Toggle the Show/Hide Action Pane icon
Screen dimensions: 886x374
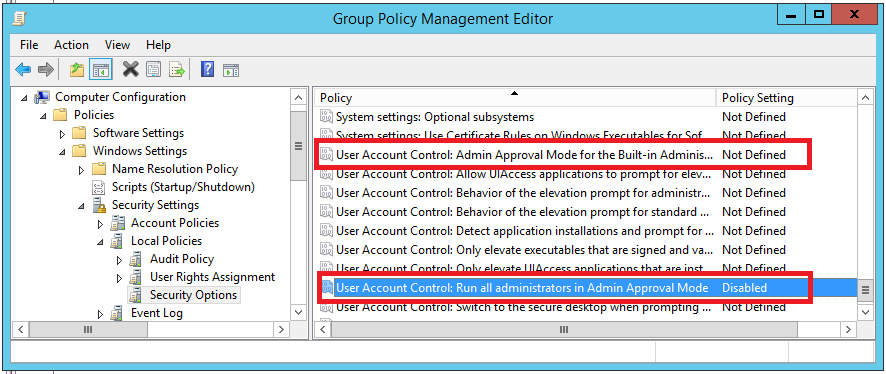[x=231, y=70]
